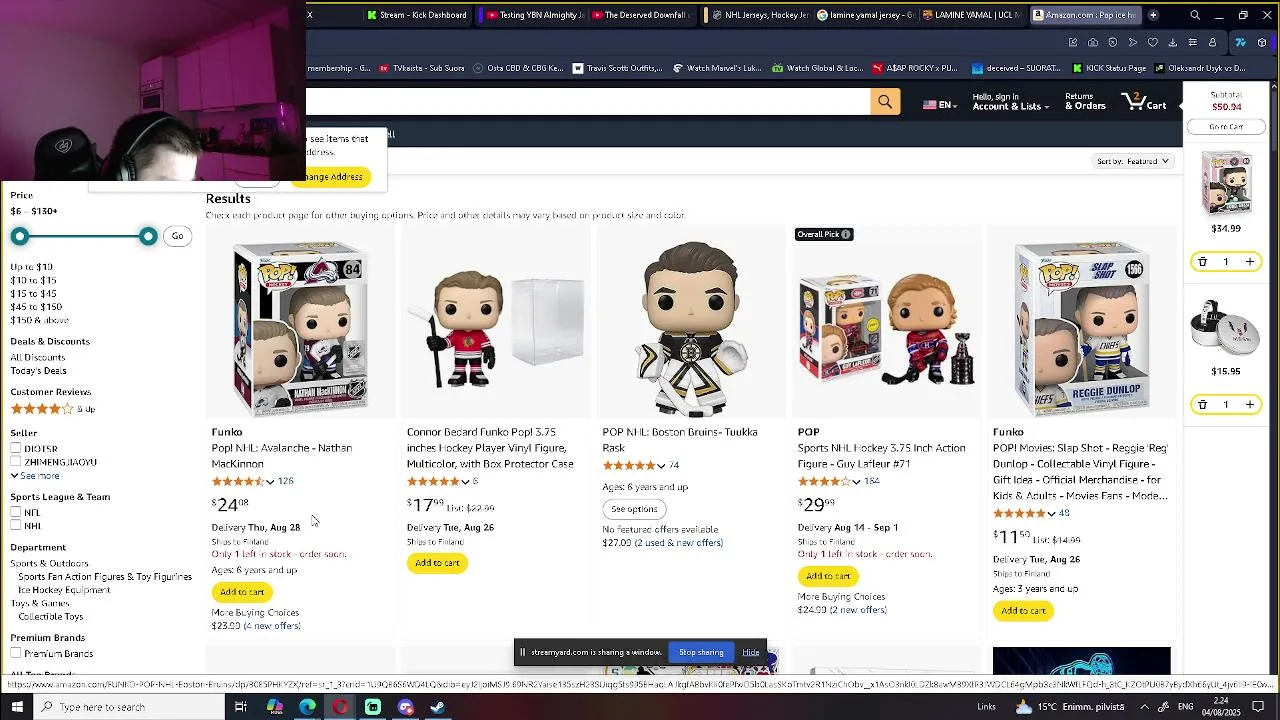Viewport: 1280px width, 720px height.
Task: Open Opera GX from the taskbar
Action: pos(340,707)
